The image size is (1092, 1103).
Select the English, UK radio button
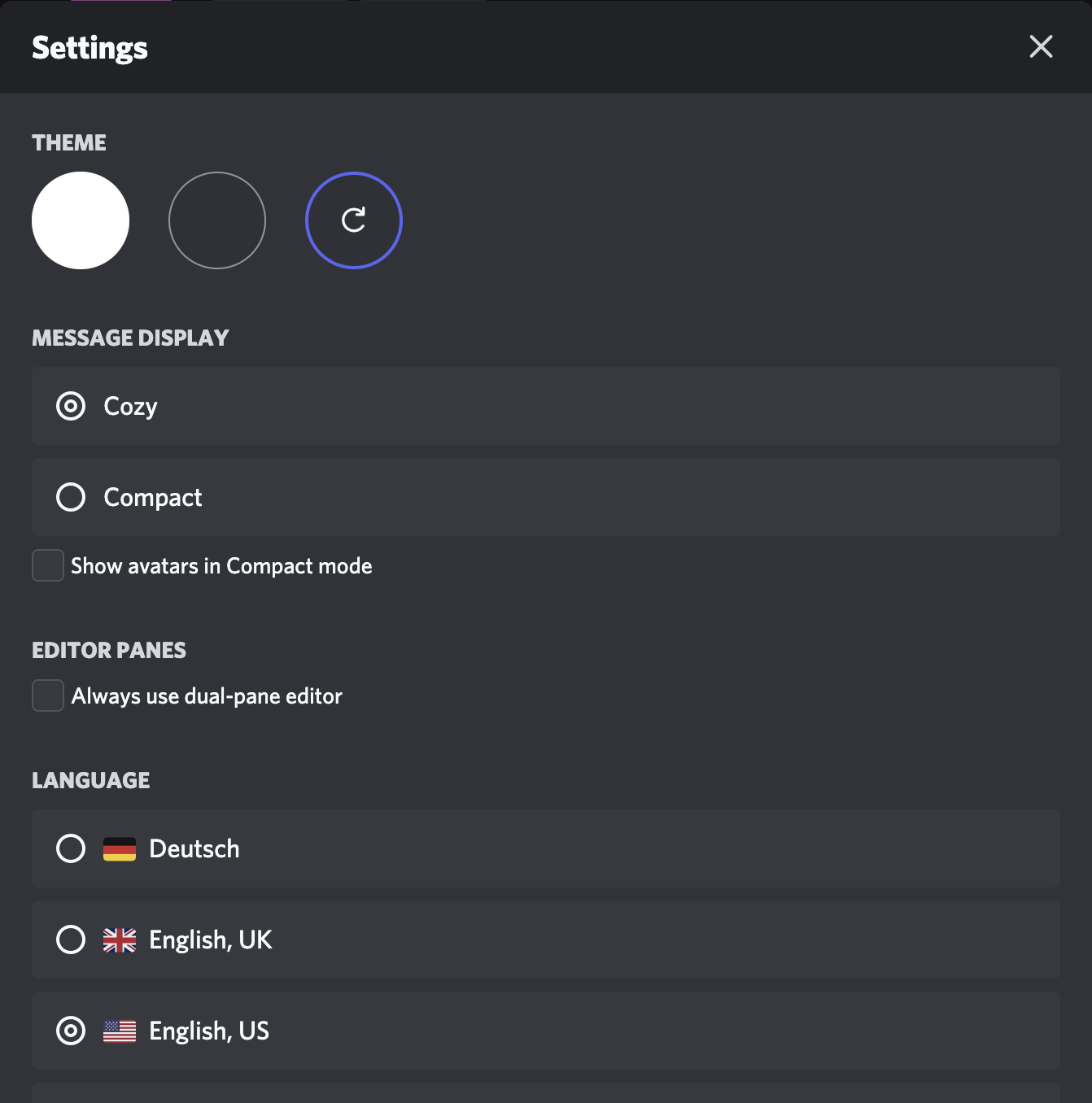click(x=71, y=940)
